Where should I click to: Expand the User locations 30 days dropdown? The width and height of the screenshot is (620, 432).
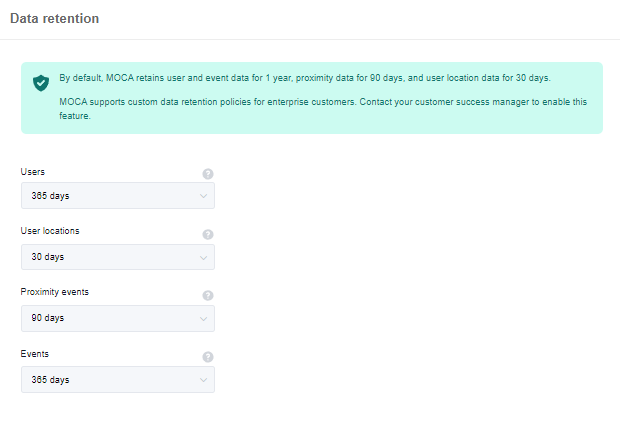tap(118, 257)
